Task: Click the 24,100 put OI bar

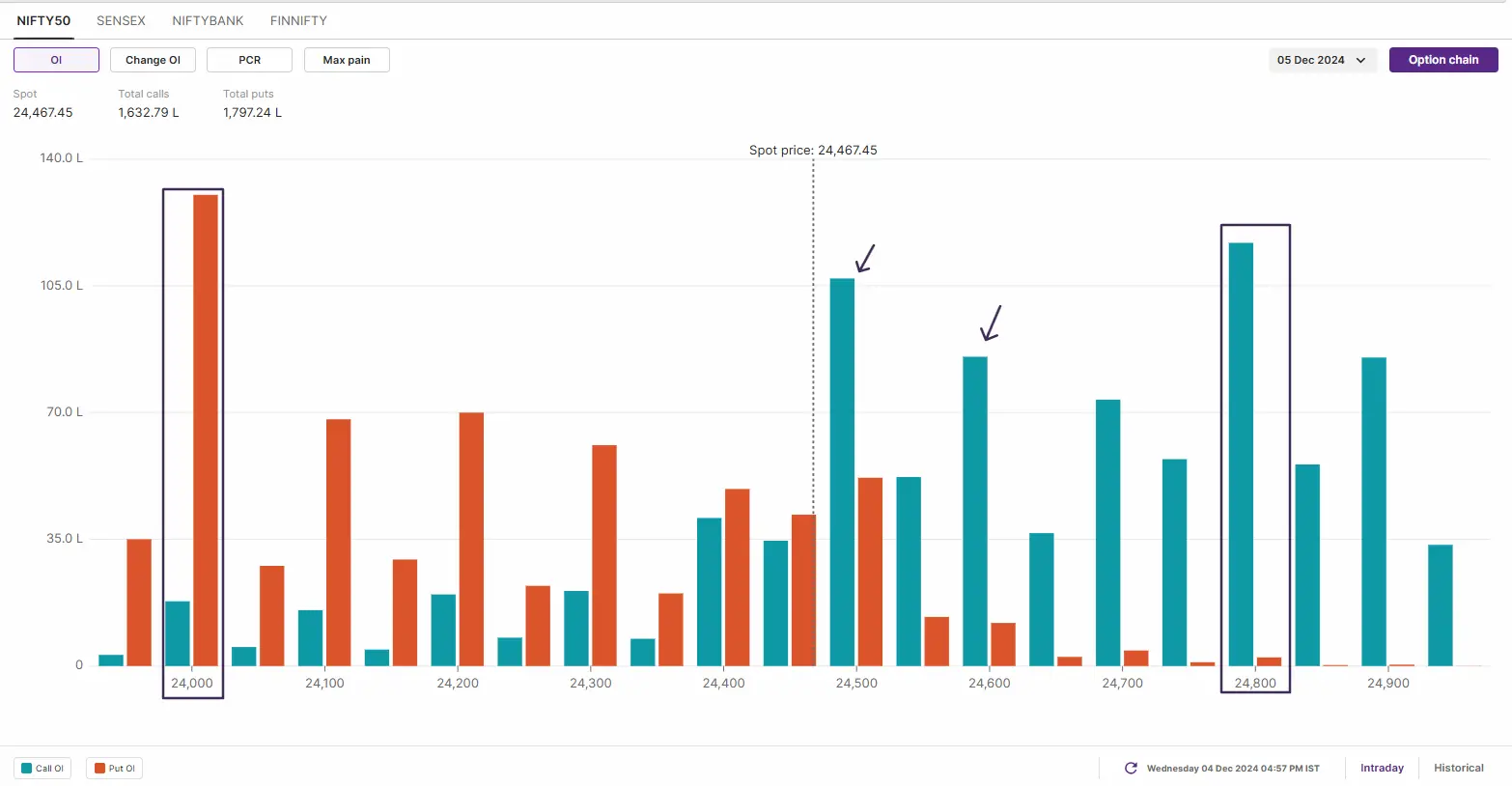Action: pos(338,543)
